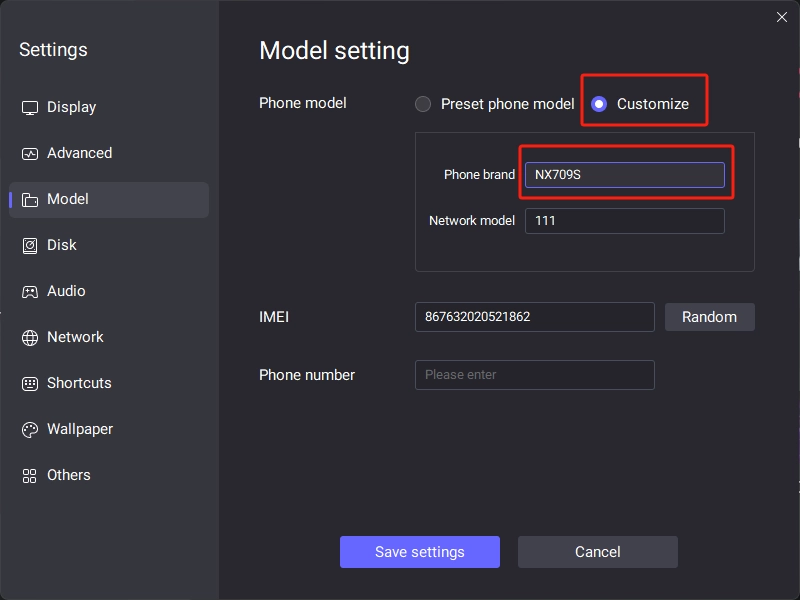This screenshot has height=600, width=800.
Task: Select the Preset phone model radio button
Action: (x=422, y=104)
